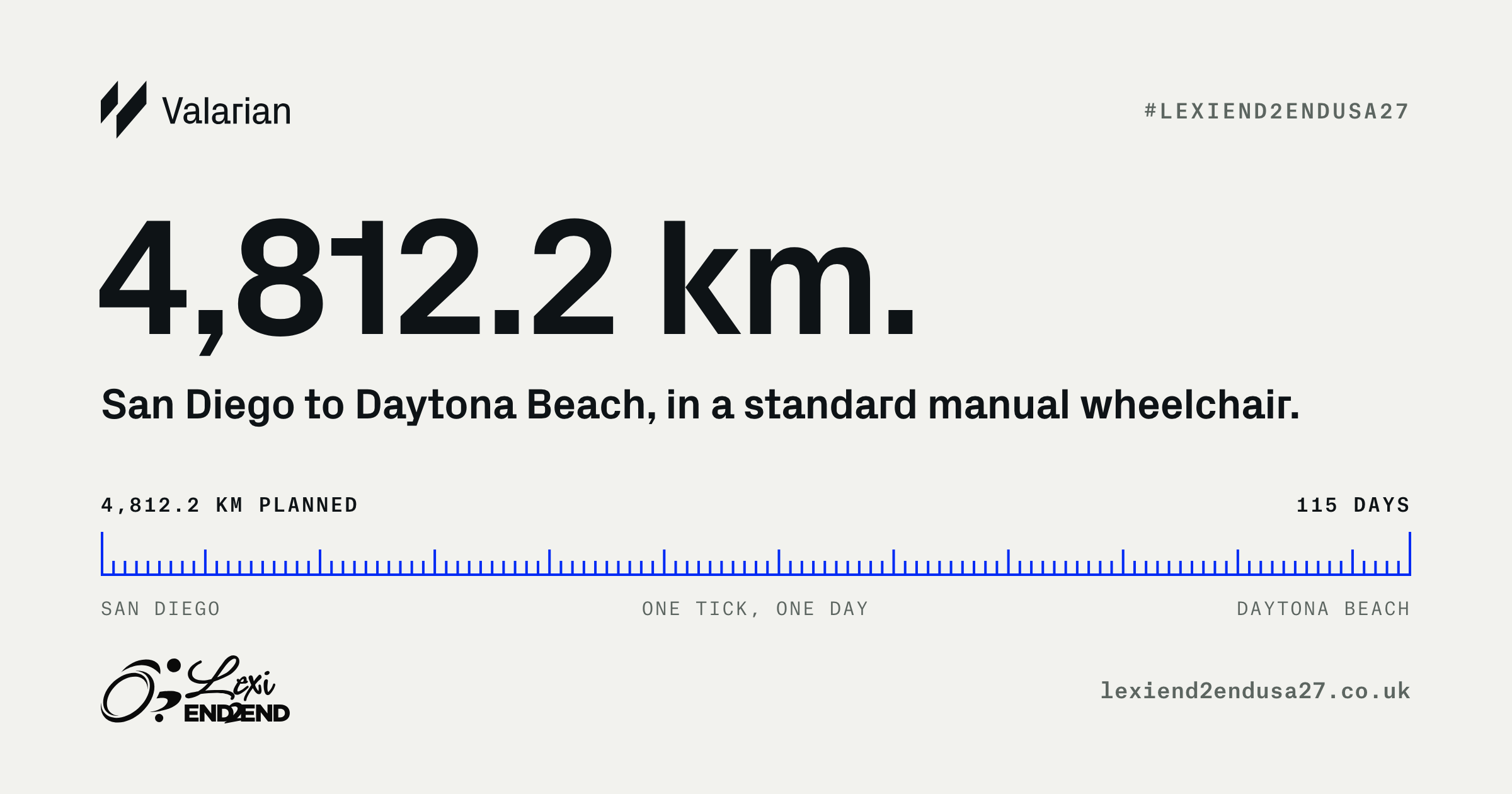Click the Valarian slash logo mark
1512x794 pixels.
pos(123,110)
